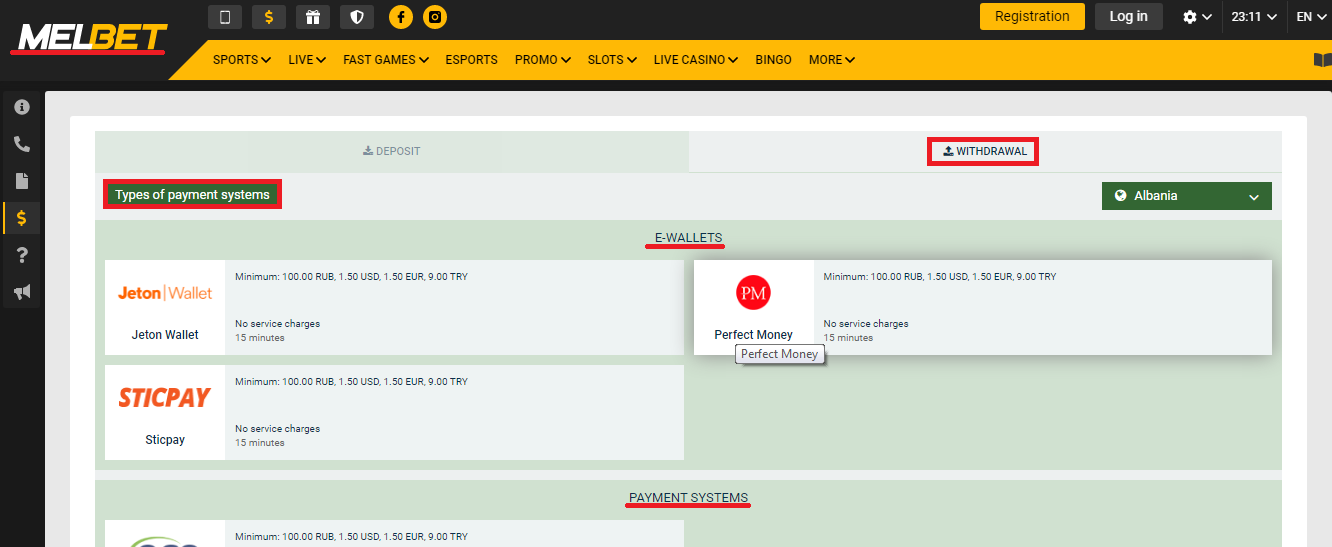Choose the Jeton Wallet payment option

165,307
